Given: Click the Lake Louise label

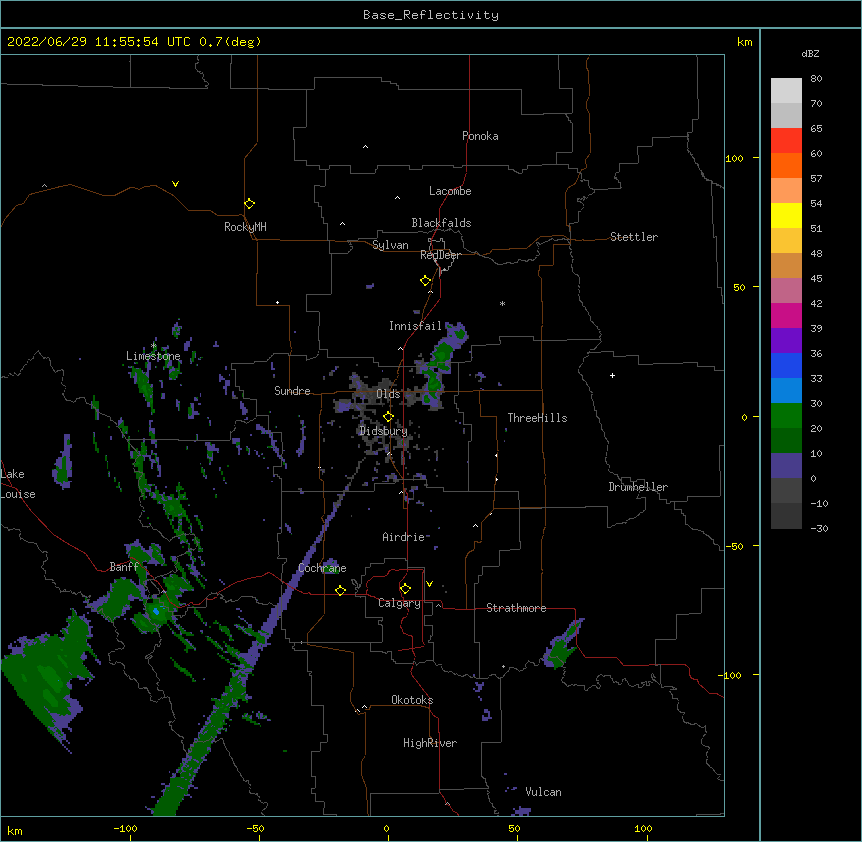Looking at the screenshot, I should pos(17,484).
